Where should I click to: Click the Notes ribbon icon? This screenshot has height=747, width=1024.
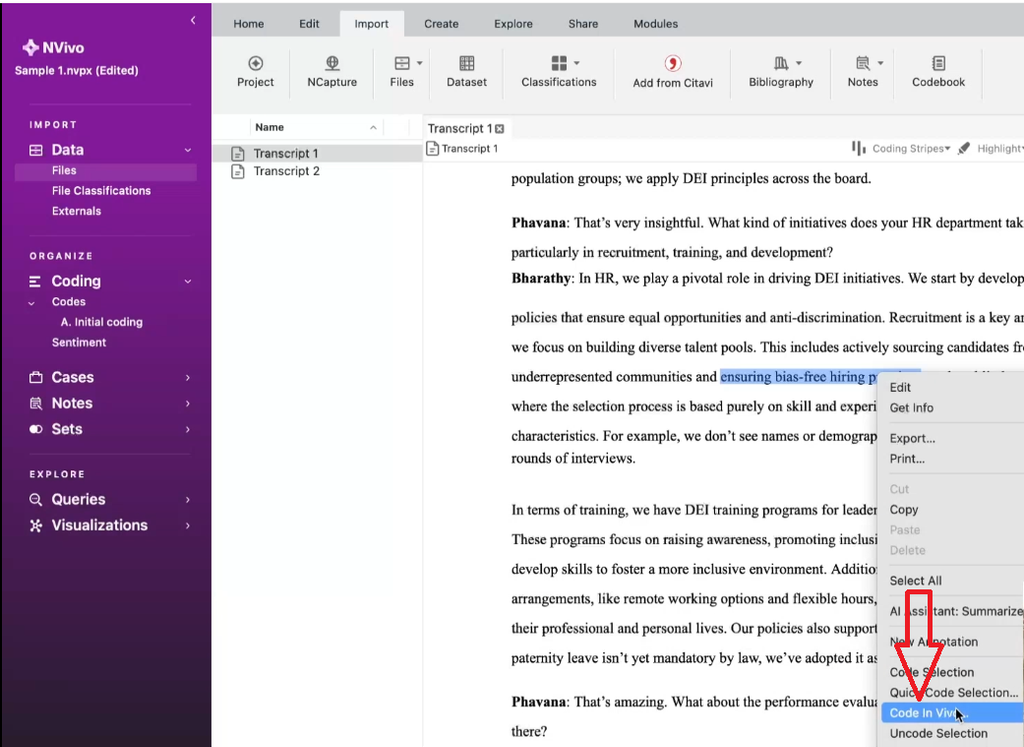pos(863,63)
